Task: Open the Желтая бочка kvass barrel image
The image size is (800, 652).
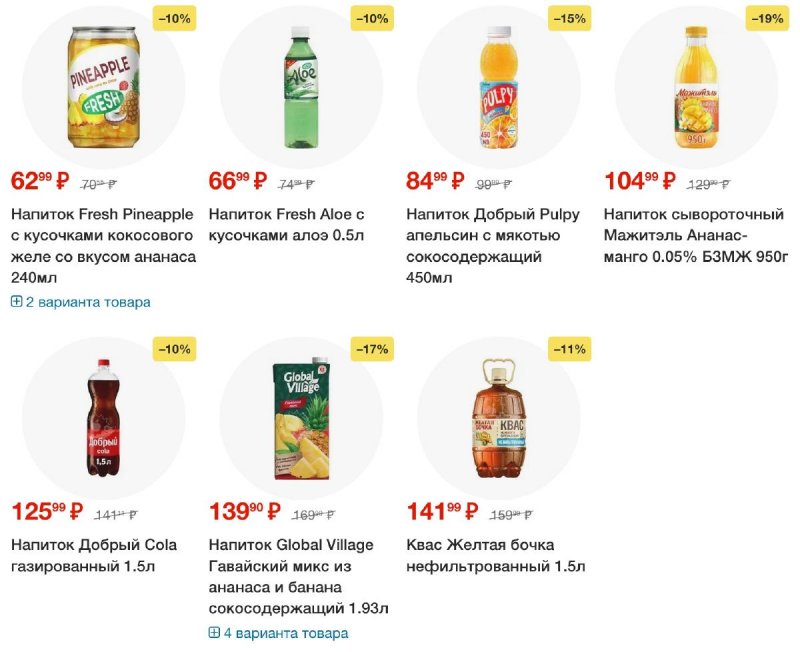Action: tap(499, 418)
